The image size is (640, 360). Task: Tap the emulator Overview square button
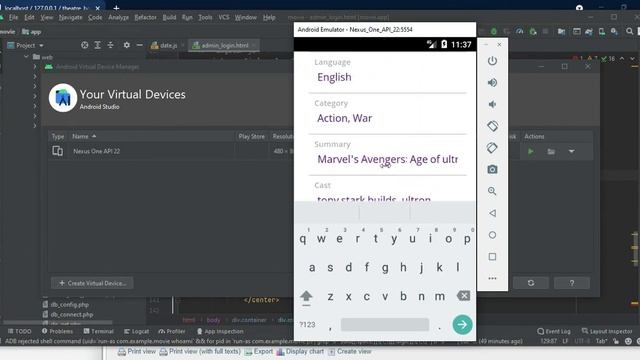492,257
